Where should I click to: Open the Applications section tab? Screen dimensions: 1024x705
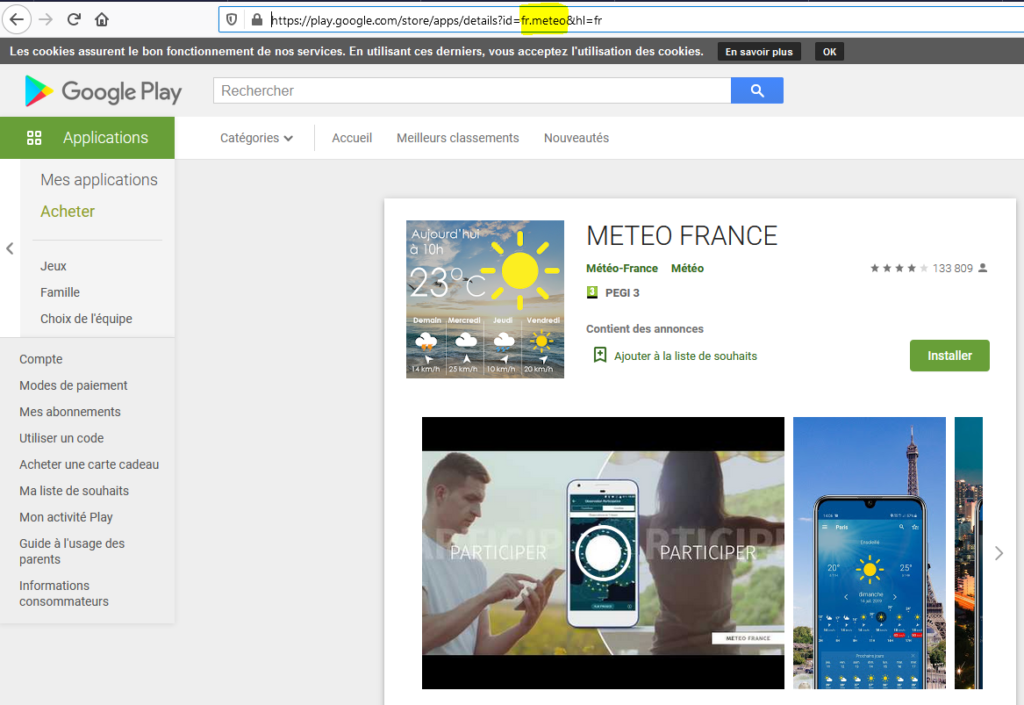click(88, 138)
